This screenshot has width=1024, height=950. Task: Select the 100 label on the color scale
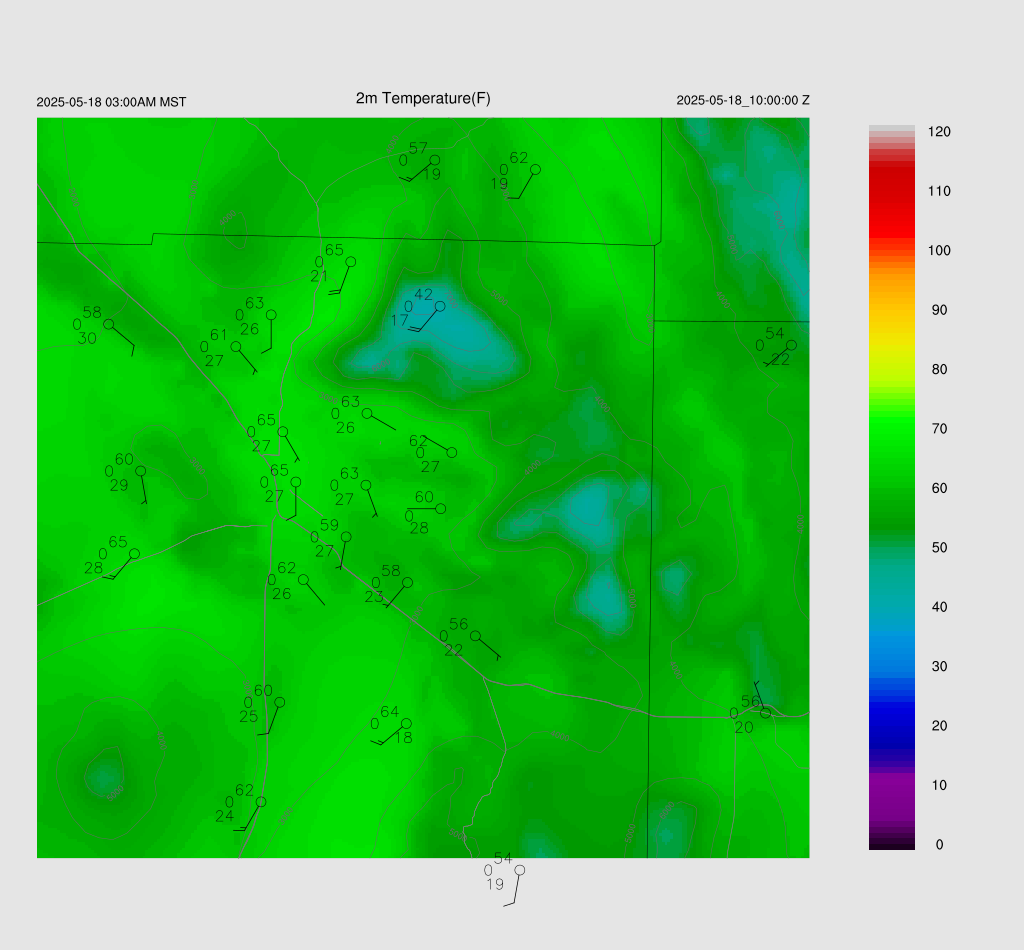[x=939, y=251]
